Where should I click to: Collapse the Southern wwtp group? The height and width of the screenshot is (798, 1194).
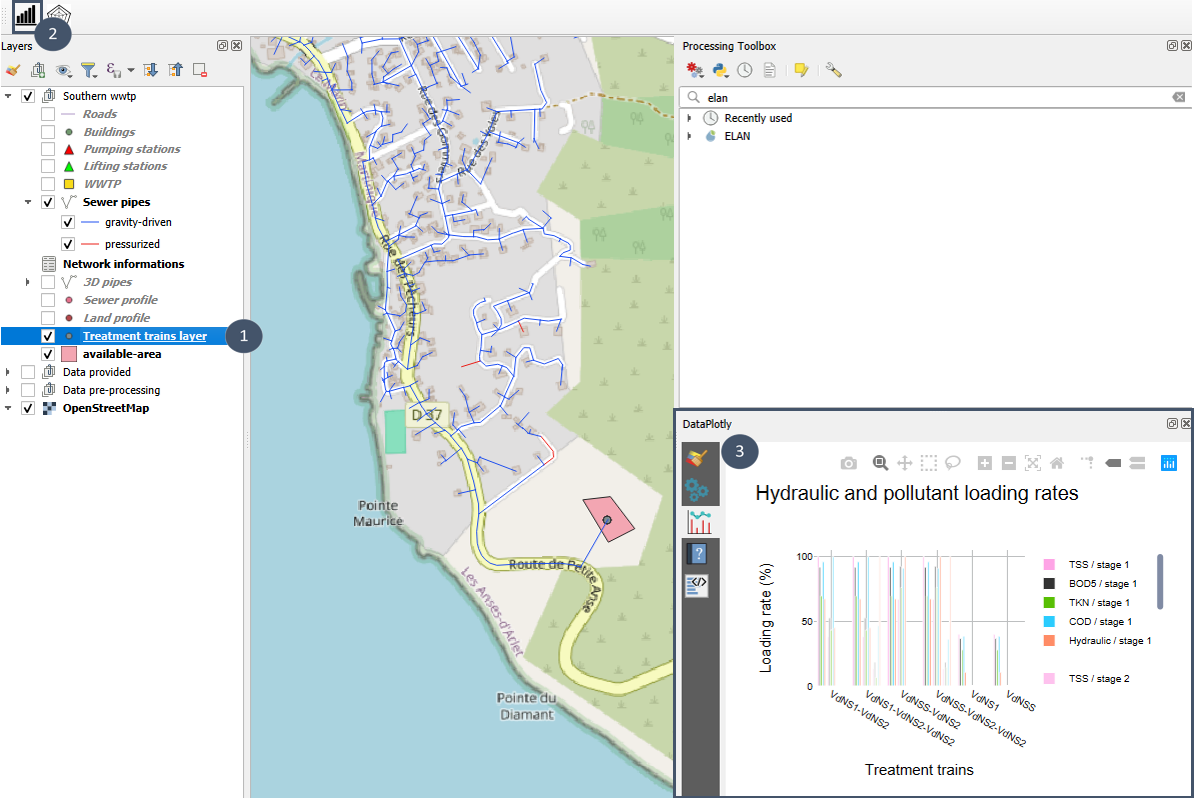pyautogui.click(x=9, y=96)
